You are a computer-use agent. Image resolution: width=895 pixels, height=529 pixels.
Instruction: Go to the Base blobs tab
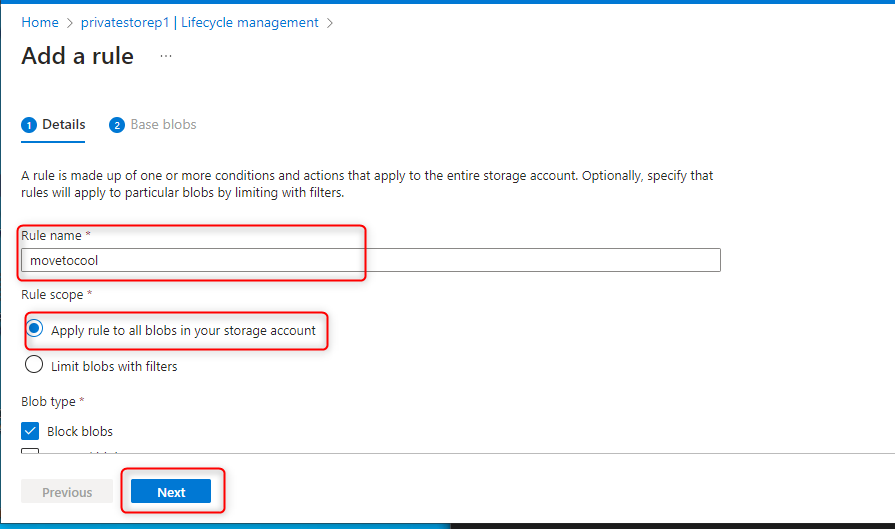coord(163,125)
